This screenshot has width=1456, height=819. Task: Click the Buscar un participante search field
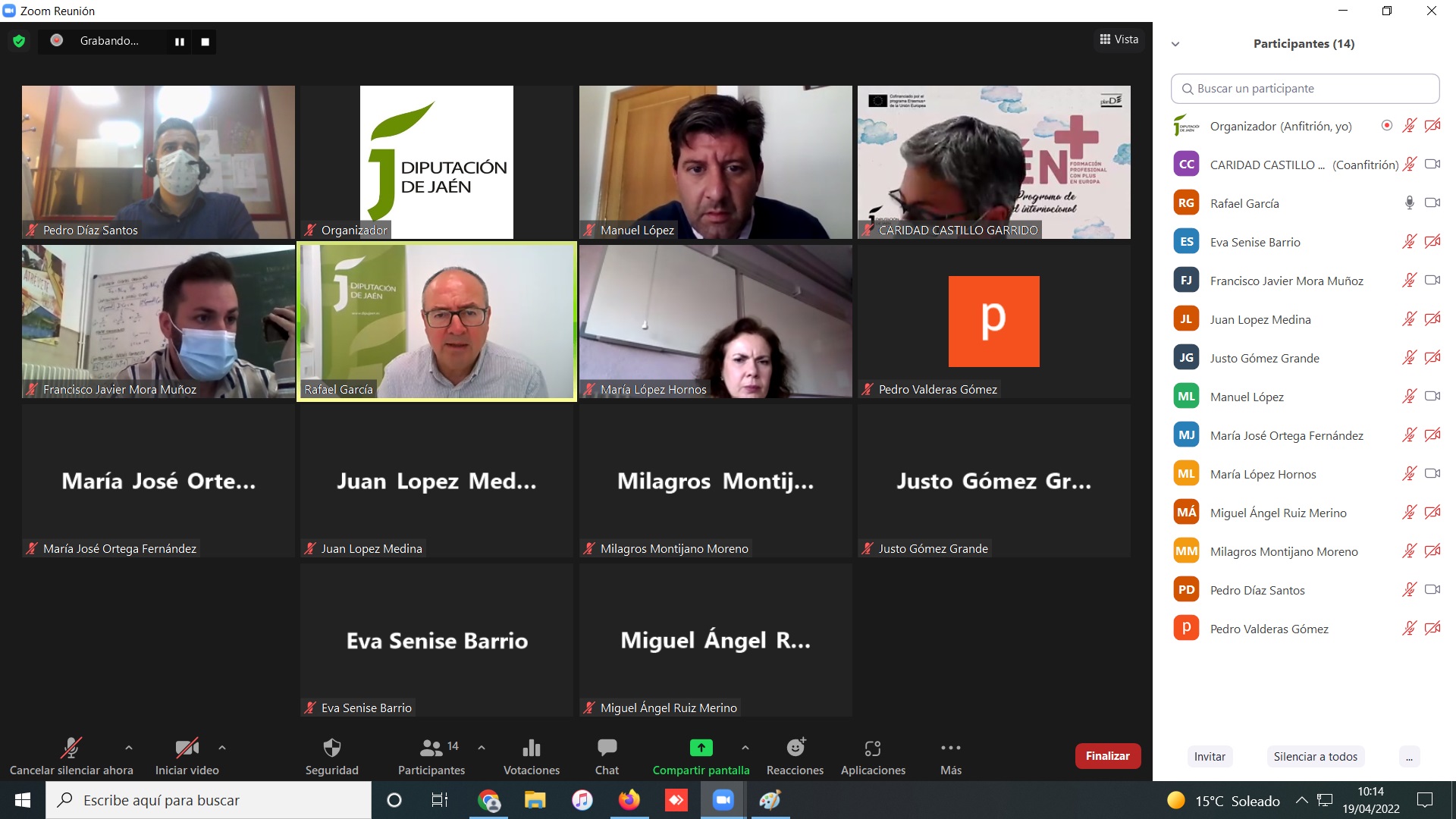pos(1304,89)
